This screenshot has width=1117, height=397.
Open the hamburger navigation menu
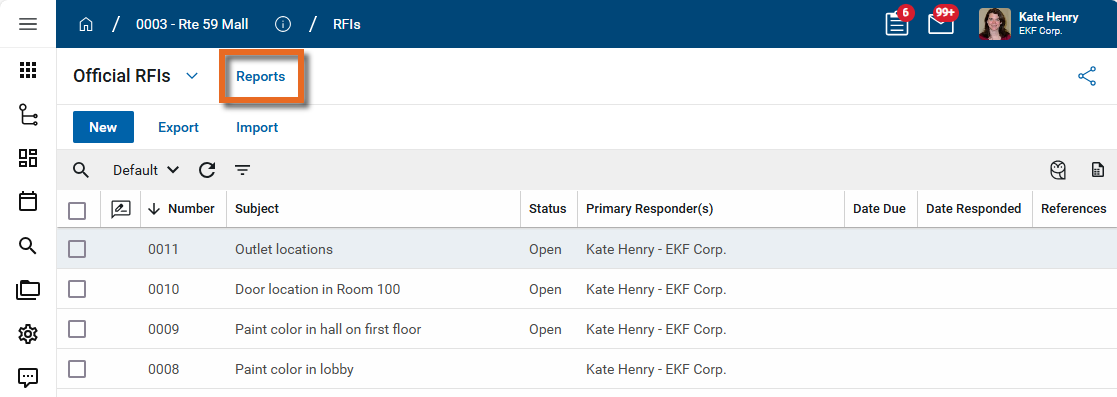click(28, 24)
